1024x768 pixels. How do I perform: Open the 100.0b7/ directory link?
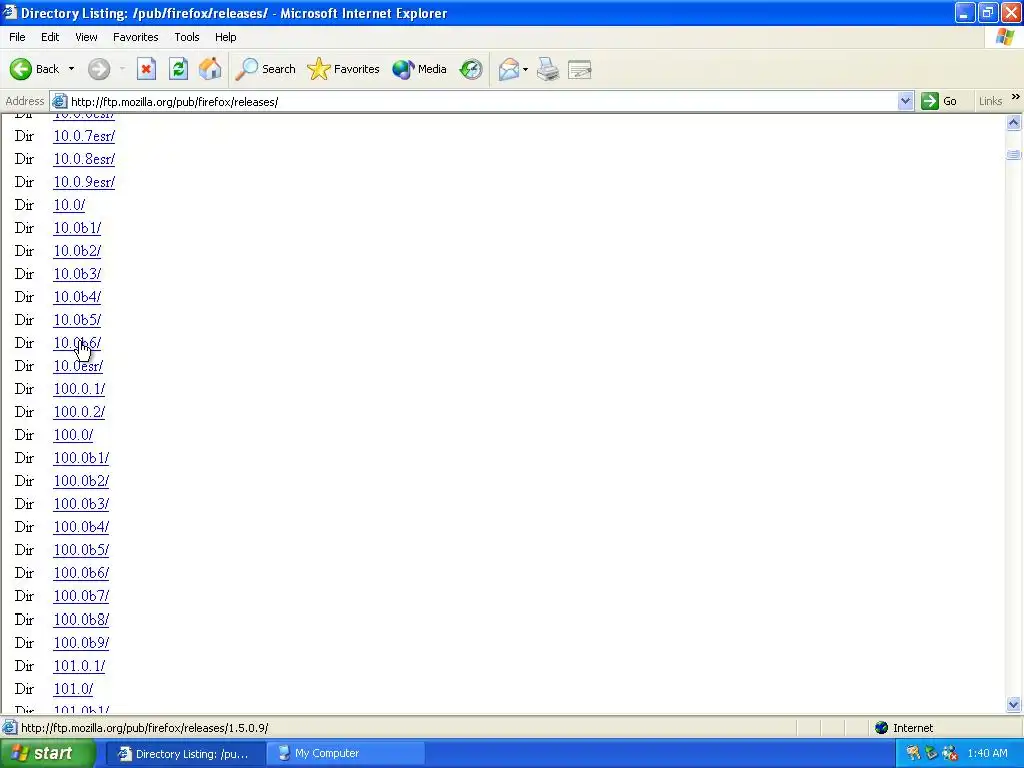pyautogui.click(x=81, y=596)
